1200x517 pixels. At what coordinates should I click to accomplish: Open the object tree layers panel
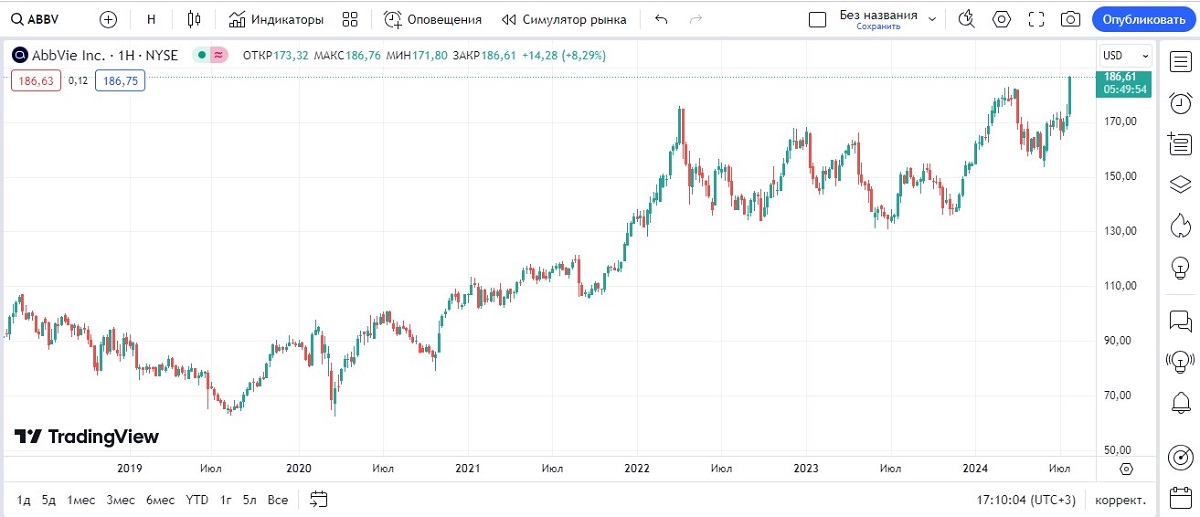pyautogui.click(x=1180, y=184)
